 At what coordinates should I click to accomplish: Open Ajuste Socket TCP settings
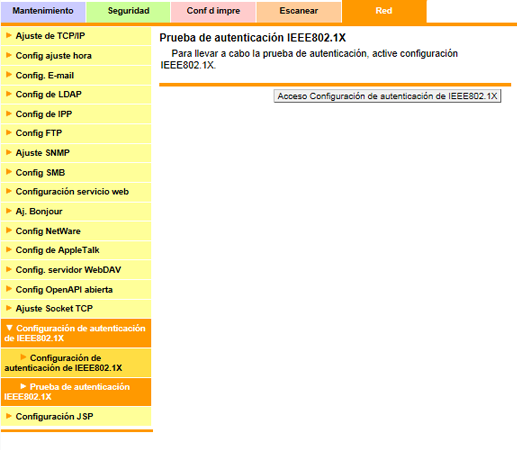(x=76, y=308)
